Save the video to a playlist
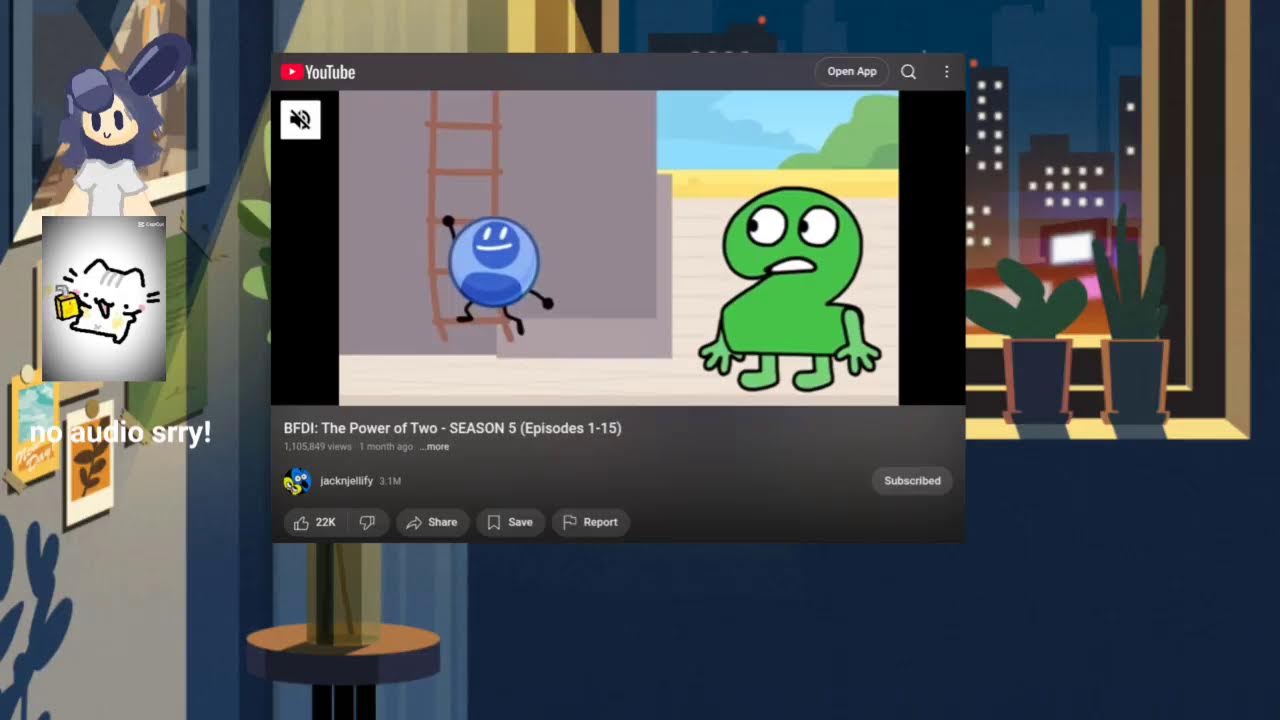Screen dimensions: 1280x720 coord(510,522)
